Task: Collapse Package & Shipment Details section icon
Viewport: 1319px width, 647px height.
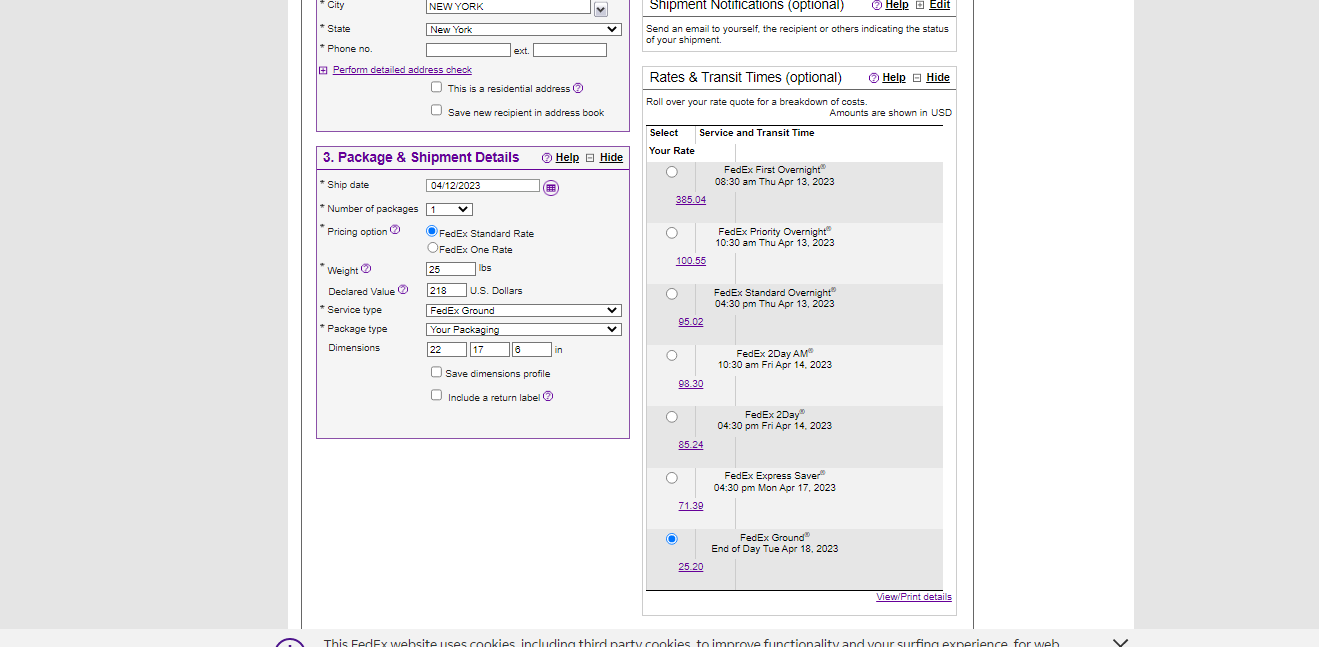Action: (590, 158)
